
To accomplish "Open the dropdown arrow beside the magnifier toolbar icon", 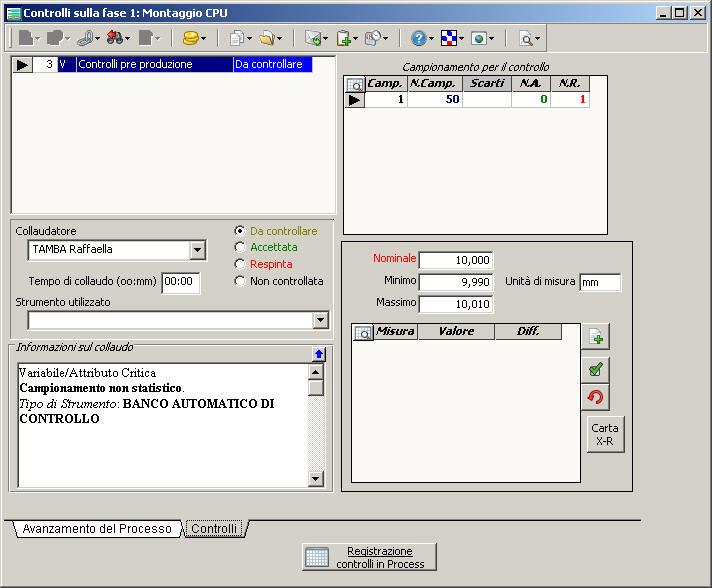I will pos(538,39).
